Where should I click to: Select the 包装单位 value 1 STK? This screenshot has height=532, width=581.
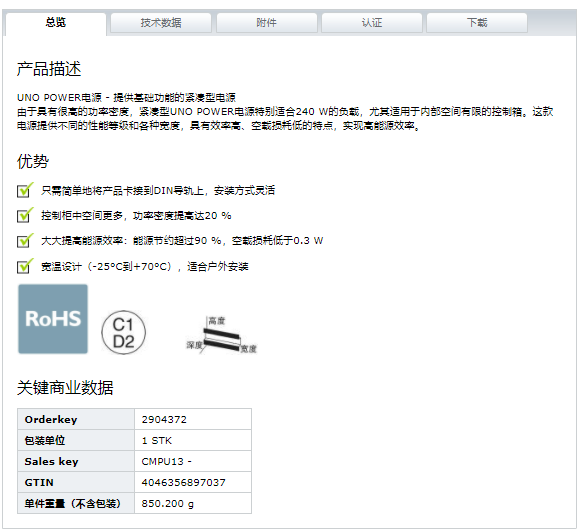tap(157, 441)
